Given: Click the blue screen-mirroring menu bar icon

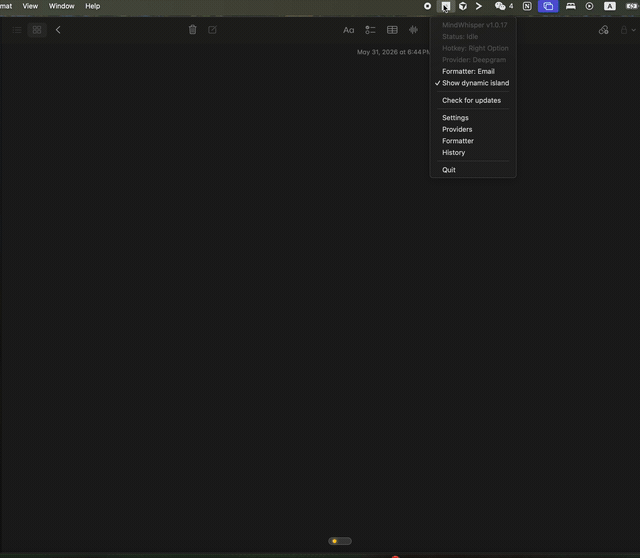Looking at the screenshot, I should coord(548,6).
